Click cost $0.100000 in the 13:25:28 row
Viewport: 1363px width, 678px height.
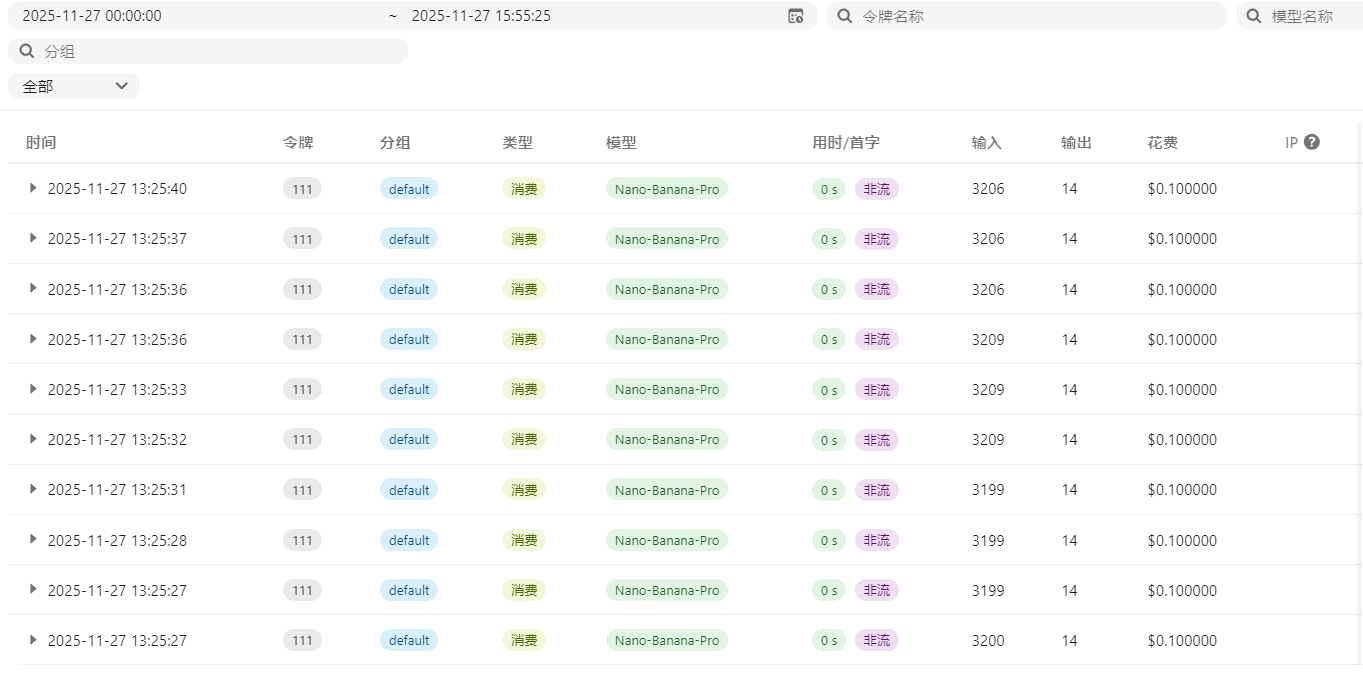coord(1182,540)
